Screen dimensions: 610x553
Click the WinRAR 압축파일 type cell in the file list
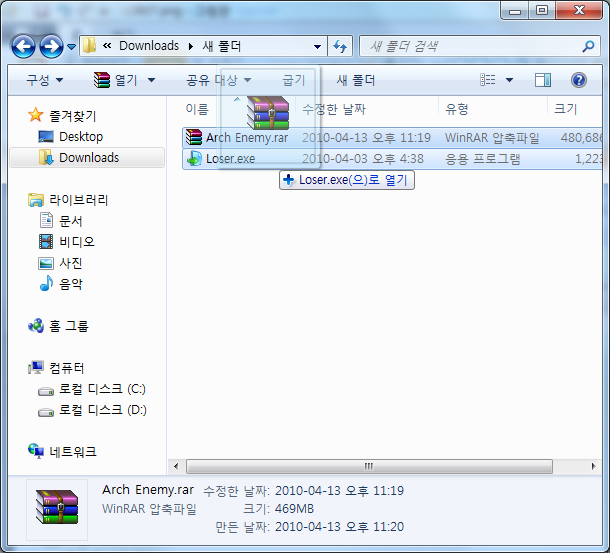(492, 138)
